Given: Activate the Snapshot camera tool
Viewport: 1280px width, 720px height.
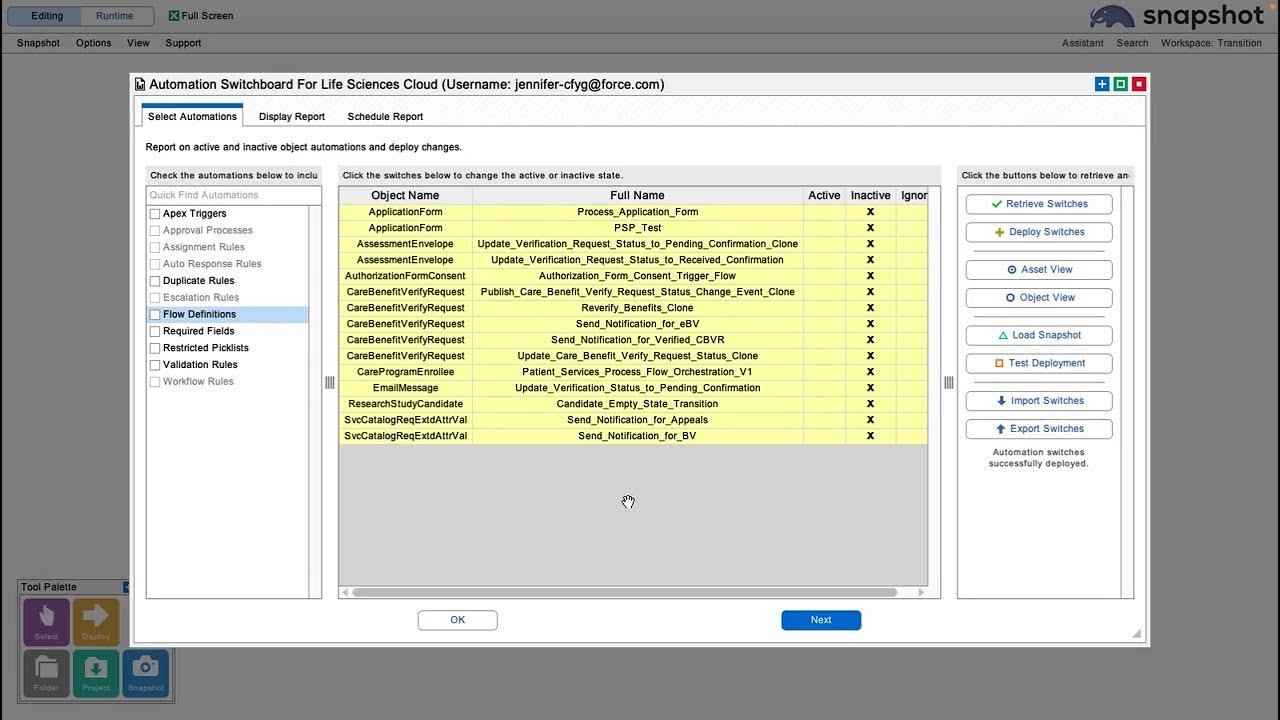Looking at the screenshot, I should [x=146, y=673].
